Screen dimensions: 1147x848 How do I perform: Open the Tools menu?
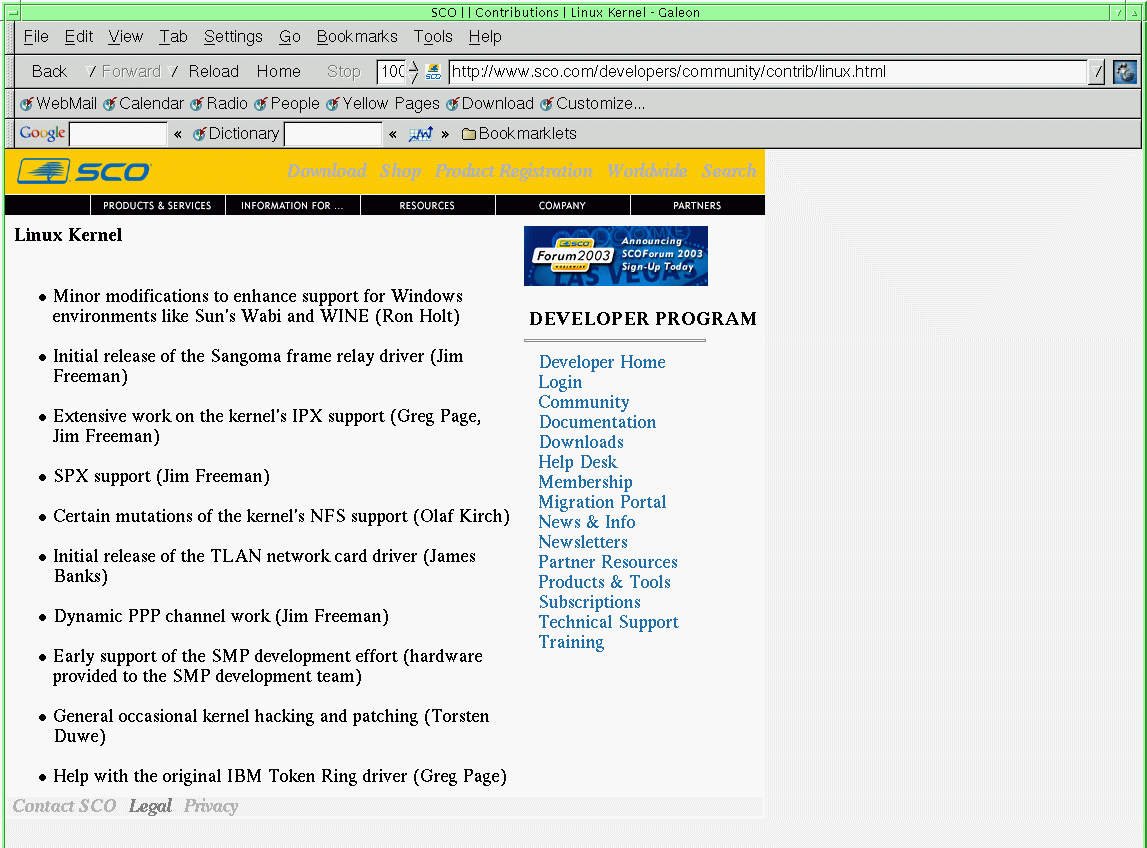[433, 37]
